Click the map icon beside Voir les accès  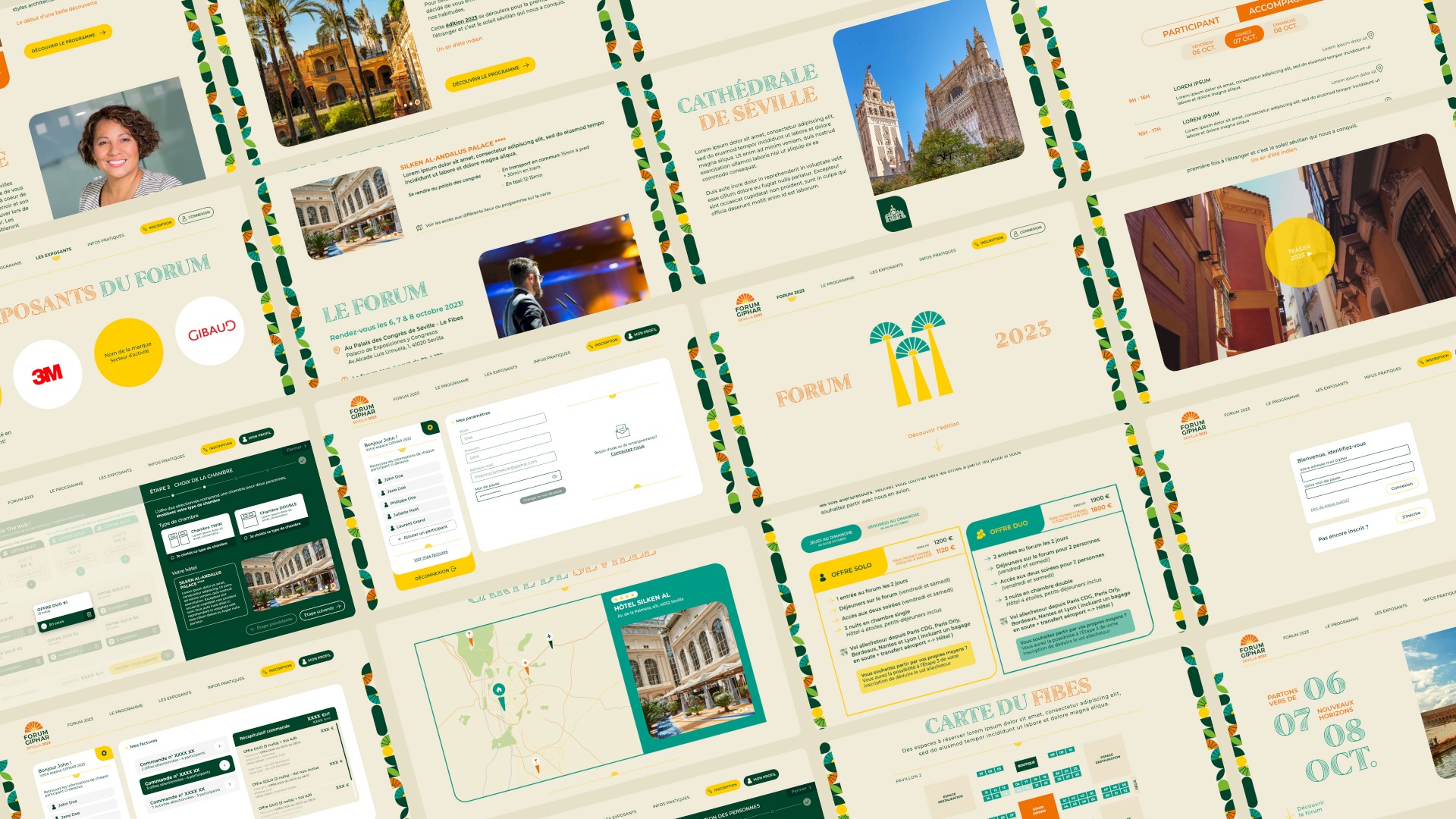(x=419, y=227)
